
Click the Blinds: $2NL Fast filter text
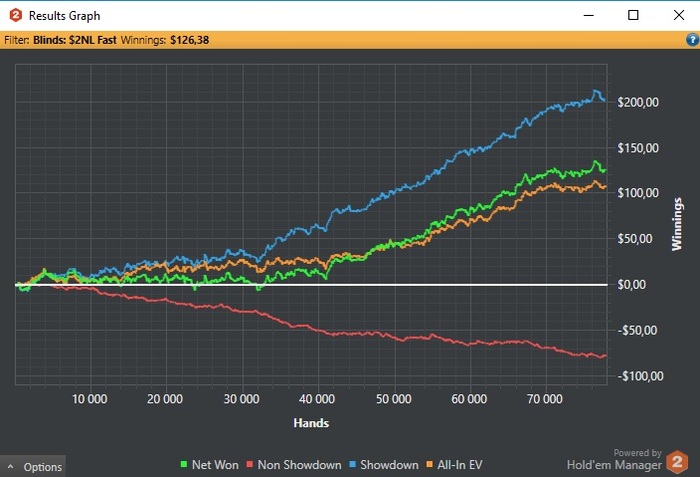pyautogui.click(x=75, y=40)
